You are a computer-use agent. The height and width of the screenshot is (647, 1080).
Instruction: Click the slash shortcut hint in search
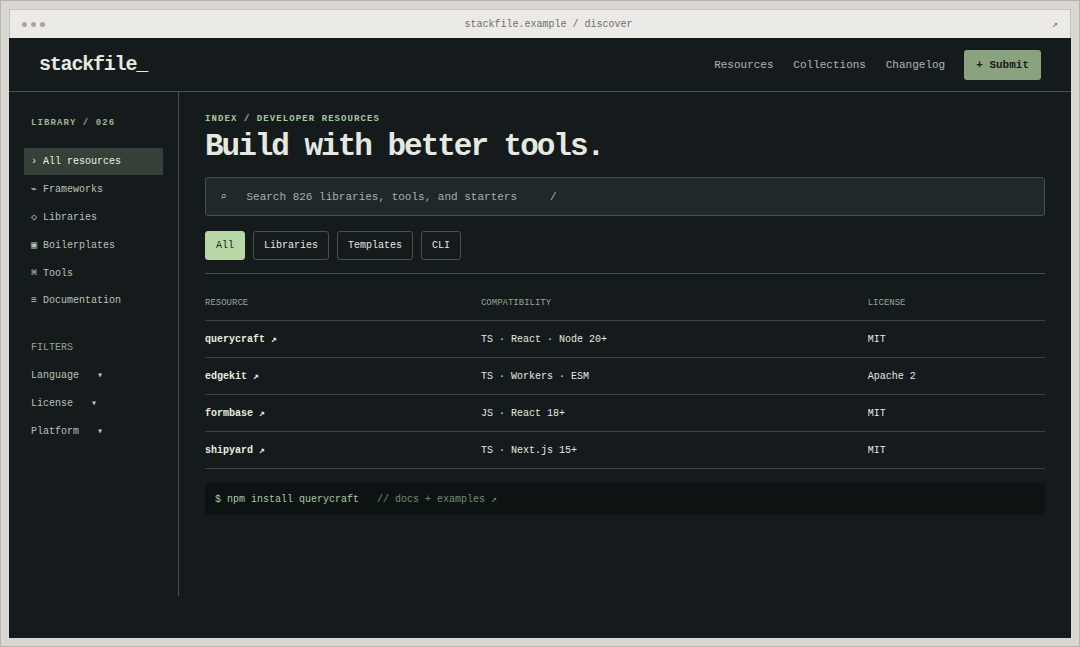[x=553, y=196]
